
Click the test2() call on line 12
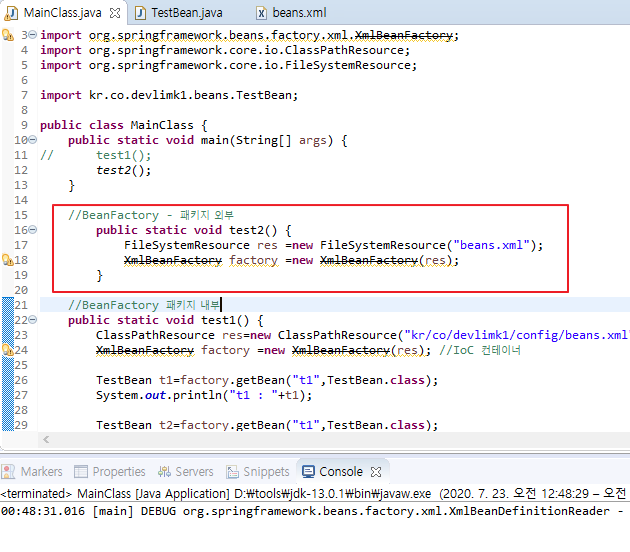click(x=124, y=170)
